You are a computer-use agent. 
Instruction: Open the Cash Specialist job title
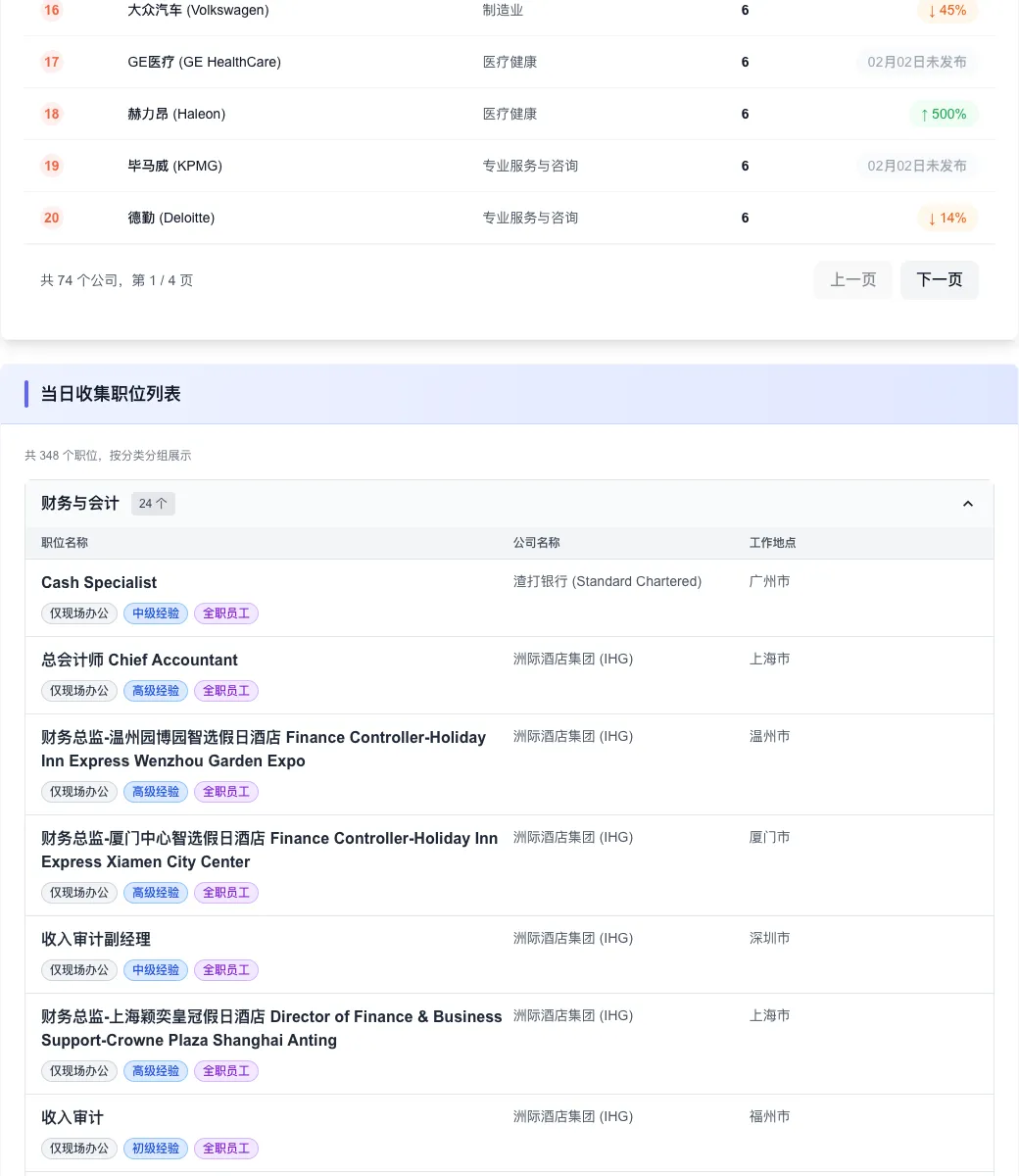pos(99,582)
